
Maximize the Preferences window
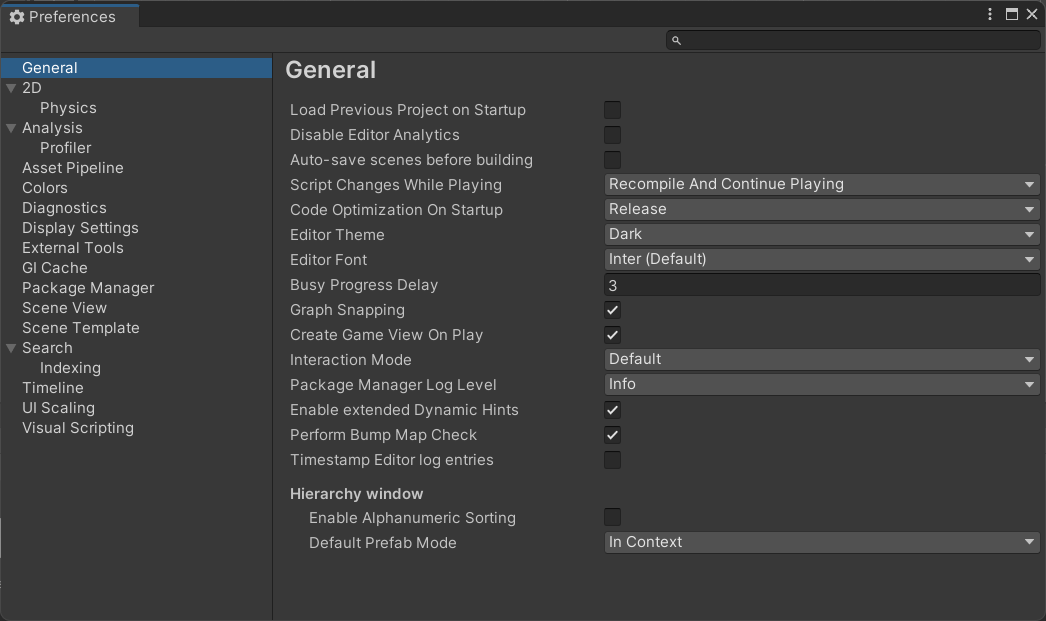pos(1011,14)
